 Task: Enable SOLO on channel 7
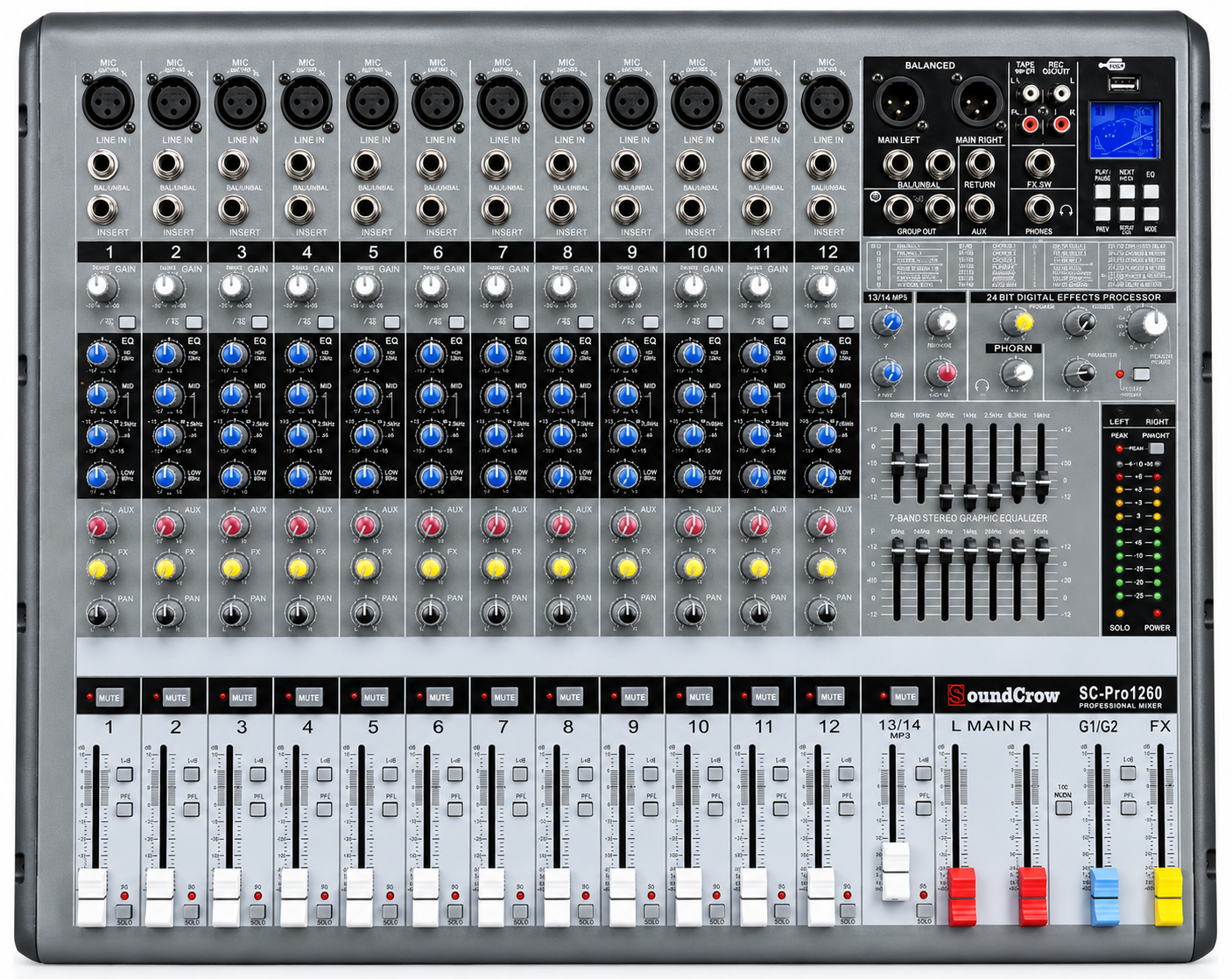click(520, 912)
